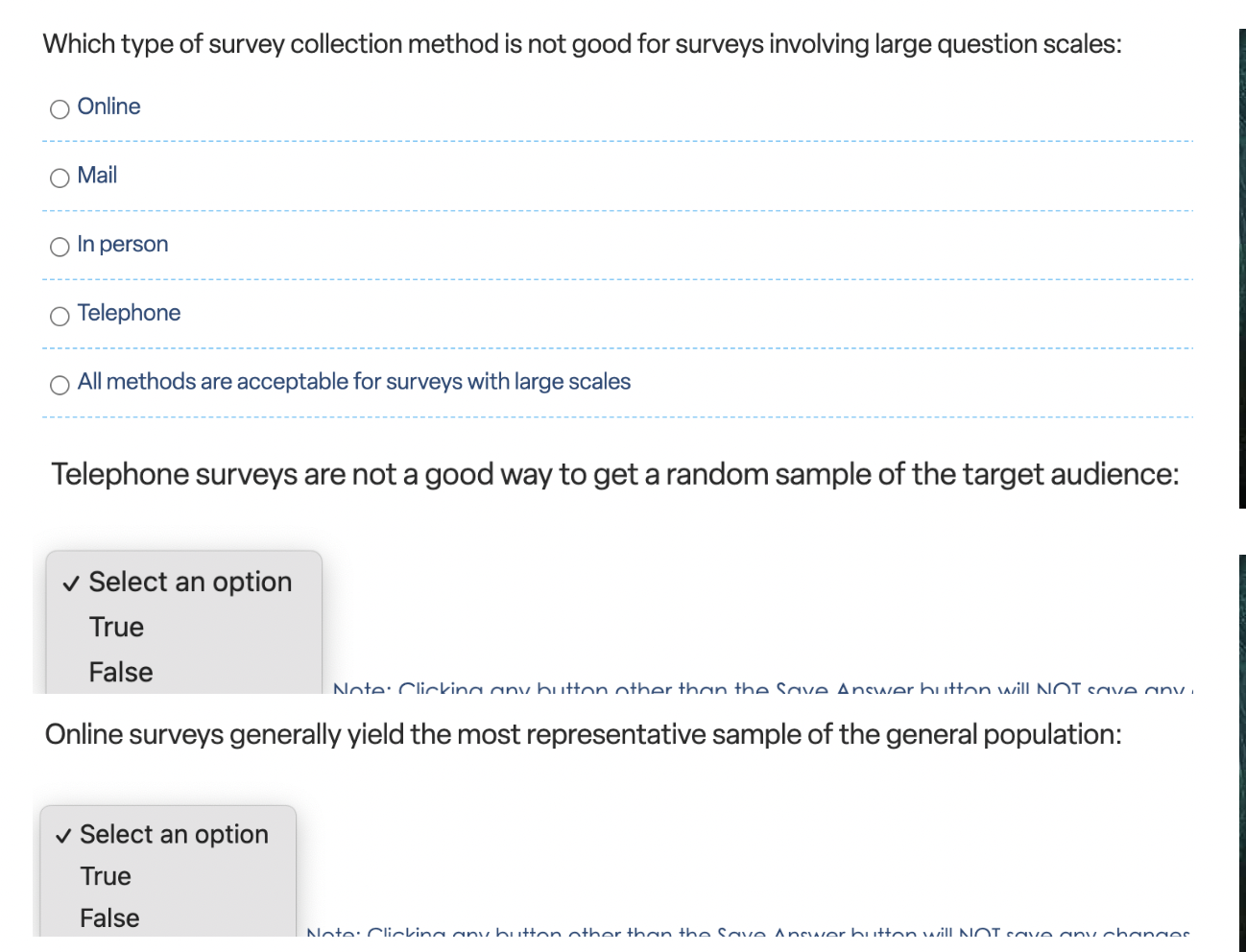
Task: Click the empty Telephone radio circle
Action: (59, 316)
